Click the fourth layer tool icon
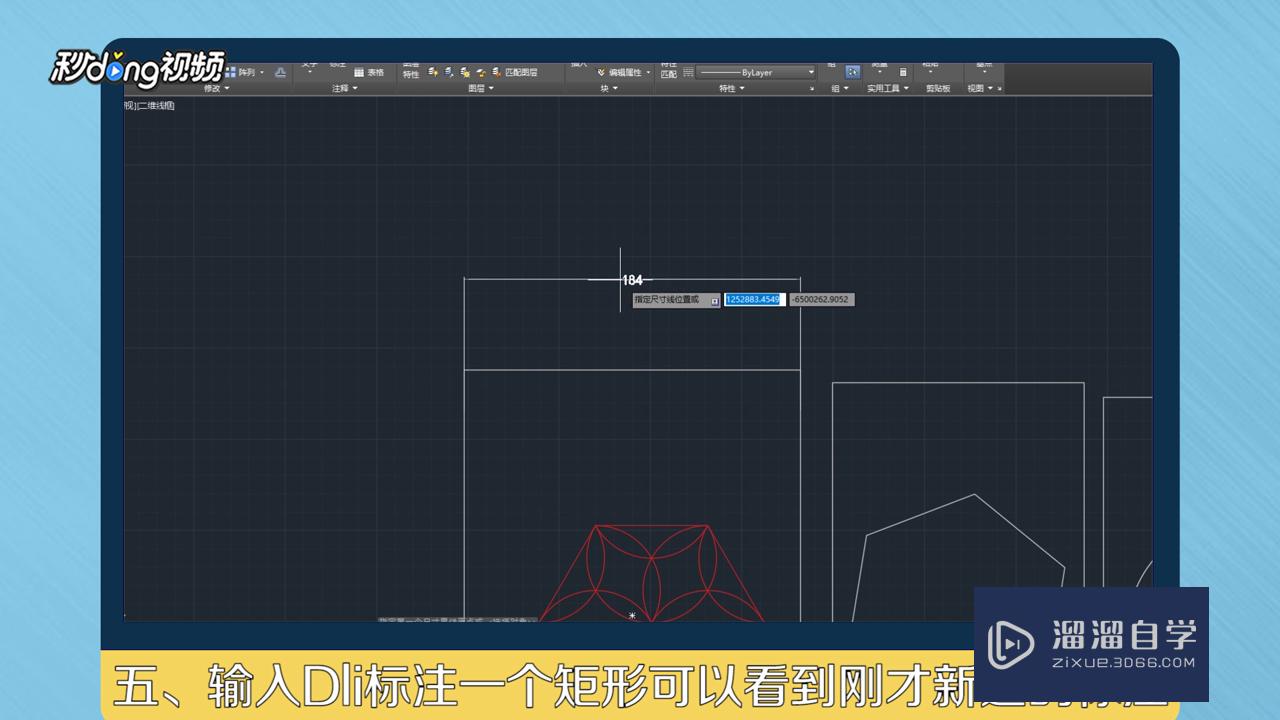The height and width of the screenshot is (720, 1280). (481, 72)
